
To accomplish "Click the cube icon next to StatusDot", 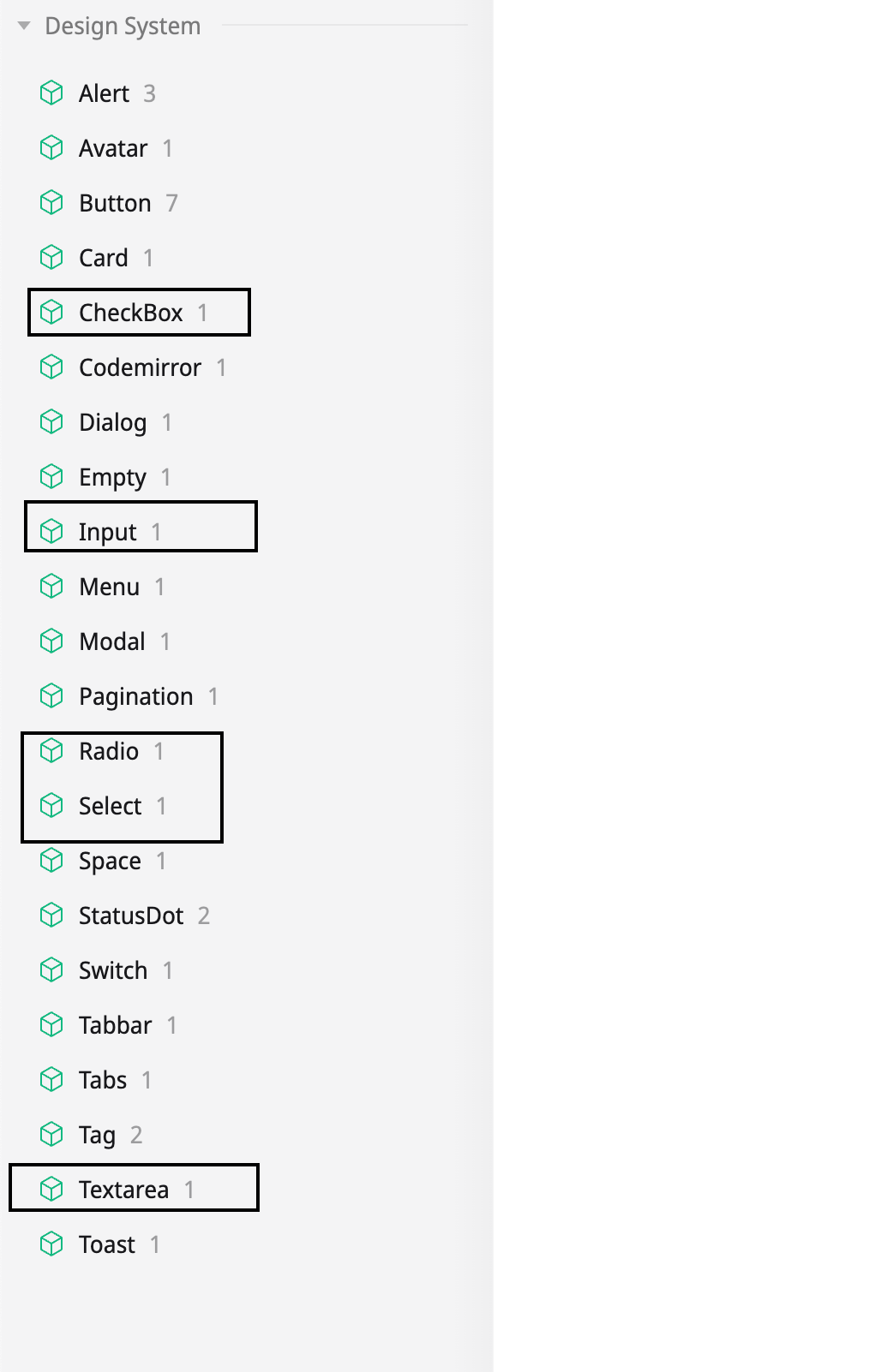I will [x=52, y=915].
